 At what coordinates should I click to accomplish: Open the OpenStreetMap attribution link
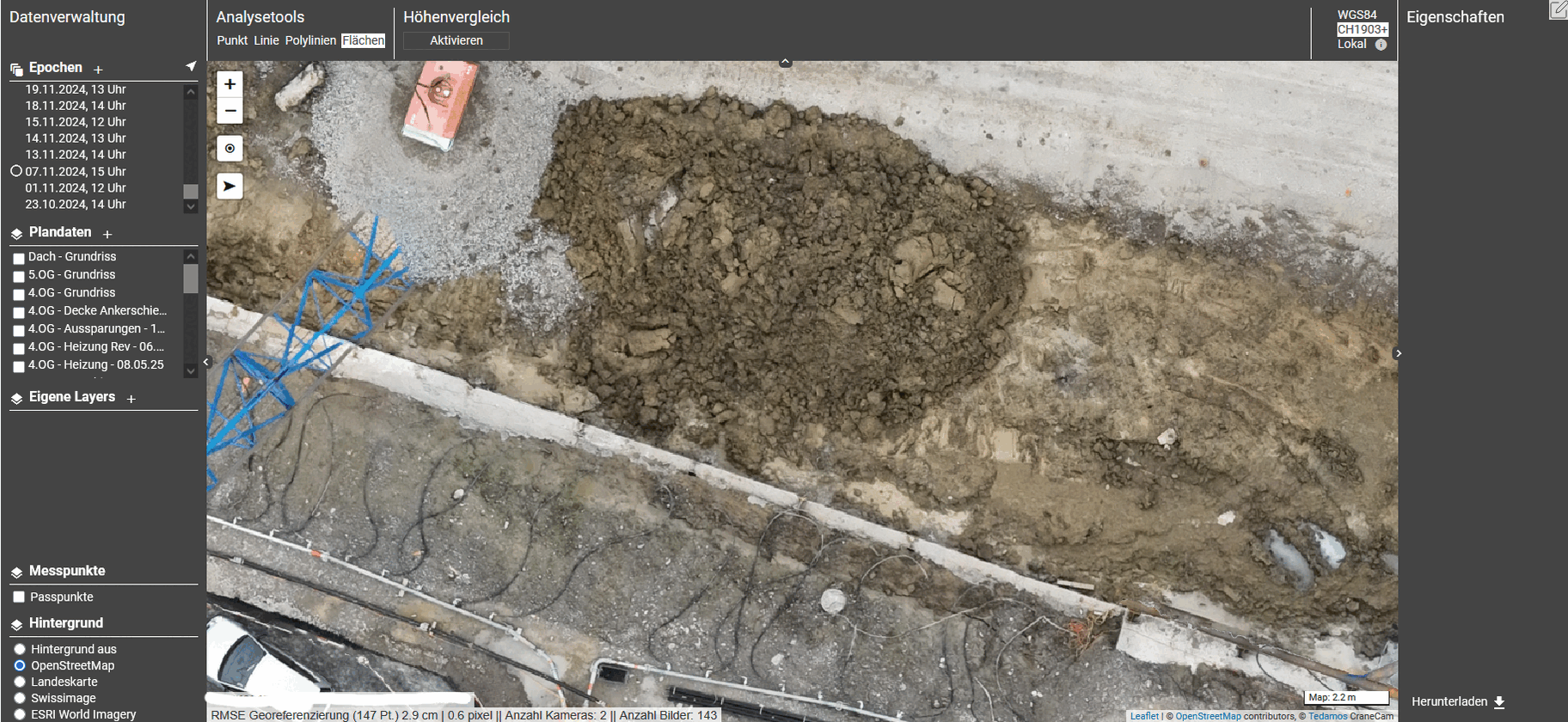[x=1208, y=716]
